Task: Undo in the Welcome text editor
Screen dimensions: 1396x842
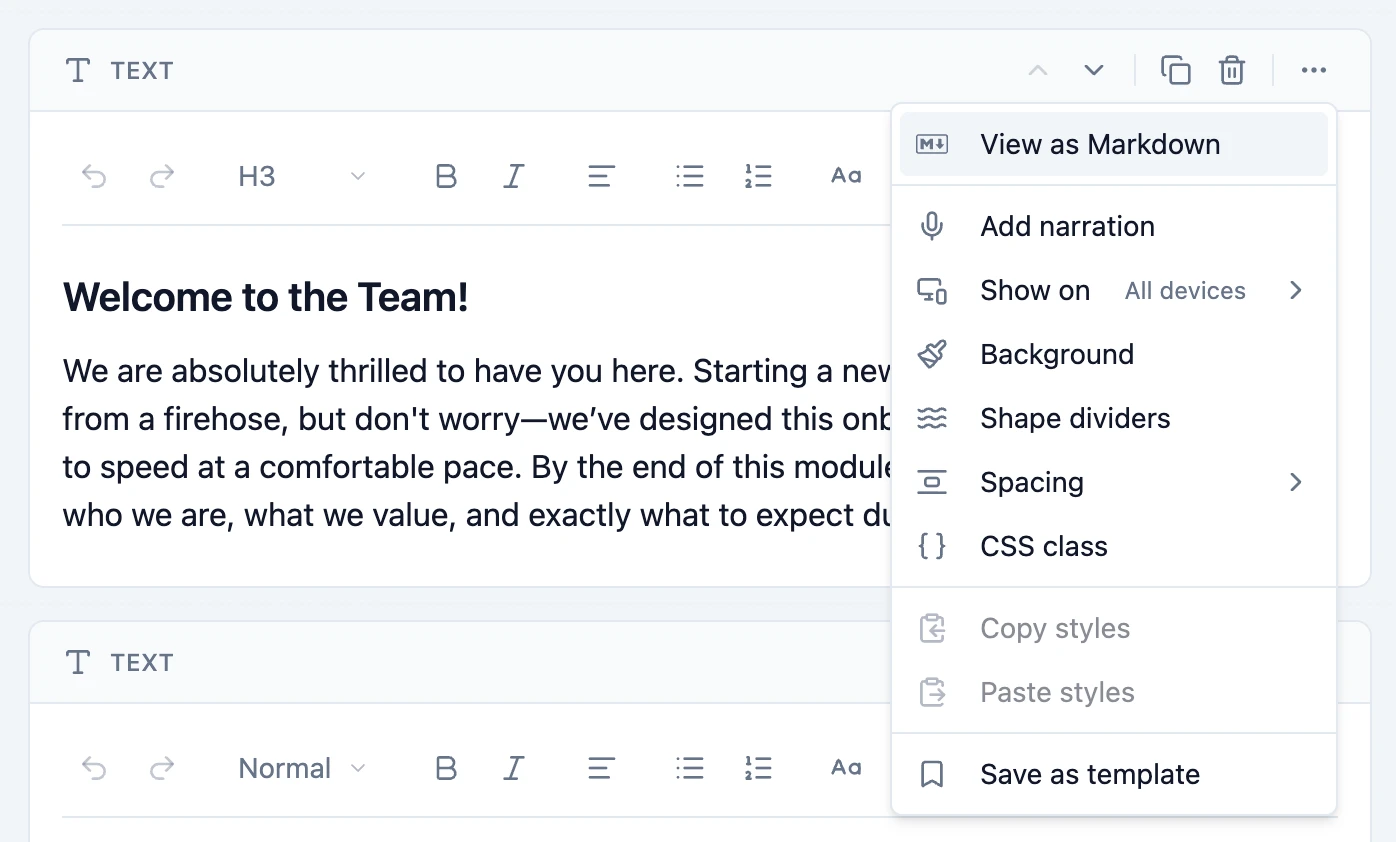Action: click(94, 177)
